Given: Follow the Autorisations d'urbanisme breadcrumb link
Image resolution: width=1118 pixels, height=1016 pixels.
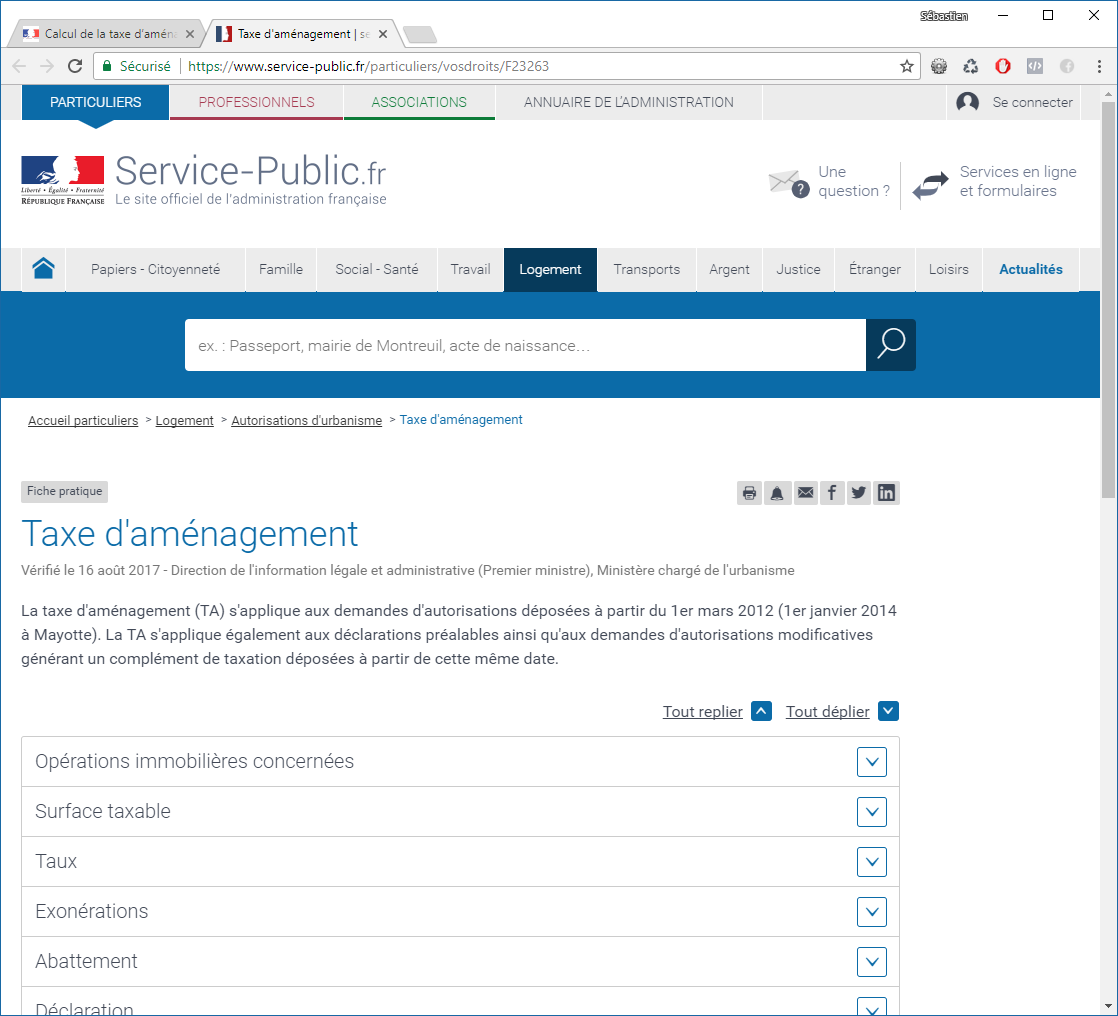Looking at the screenshot, I should (x=306, y=421).
